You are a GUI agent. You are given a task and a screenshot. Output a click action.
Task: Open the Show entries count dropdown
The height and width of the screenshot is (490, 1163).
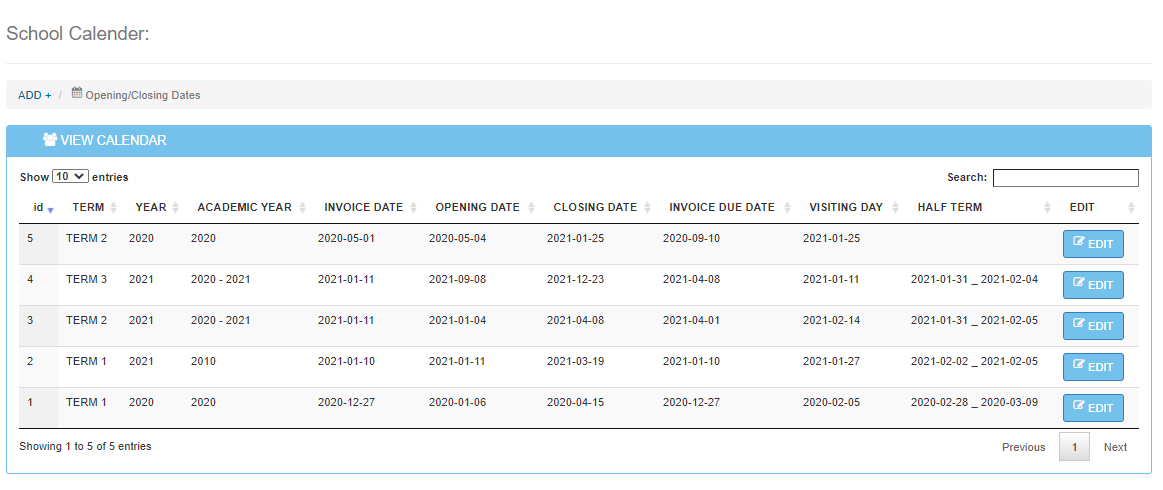point(70,176)
